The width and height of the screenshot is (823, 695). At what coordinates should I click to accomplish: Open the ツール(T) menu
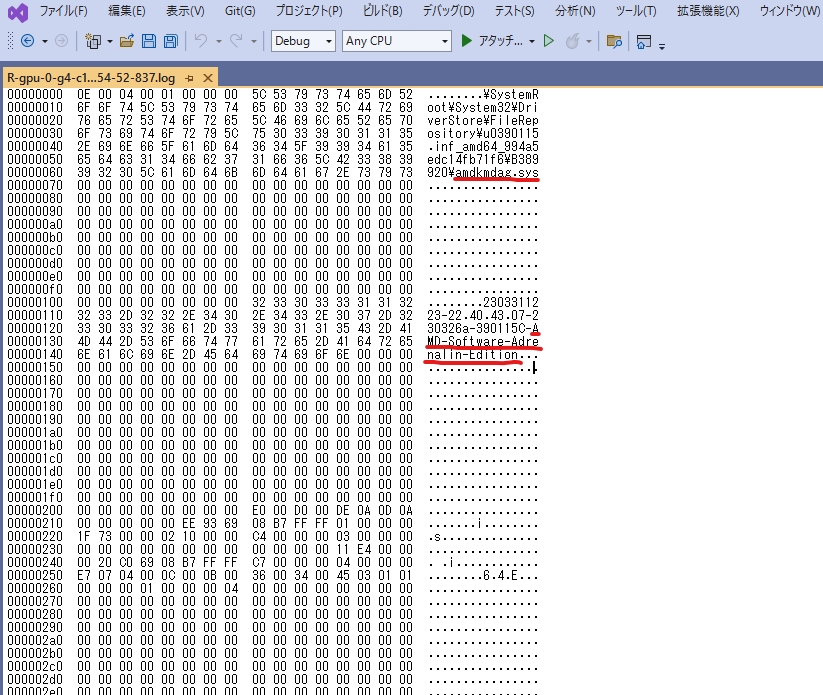(636, 11)
